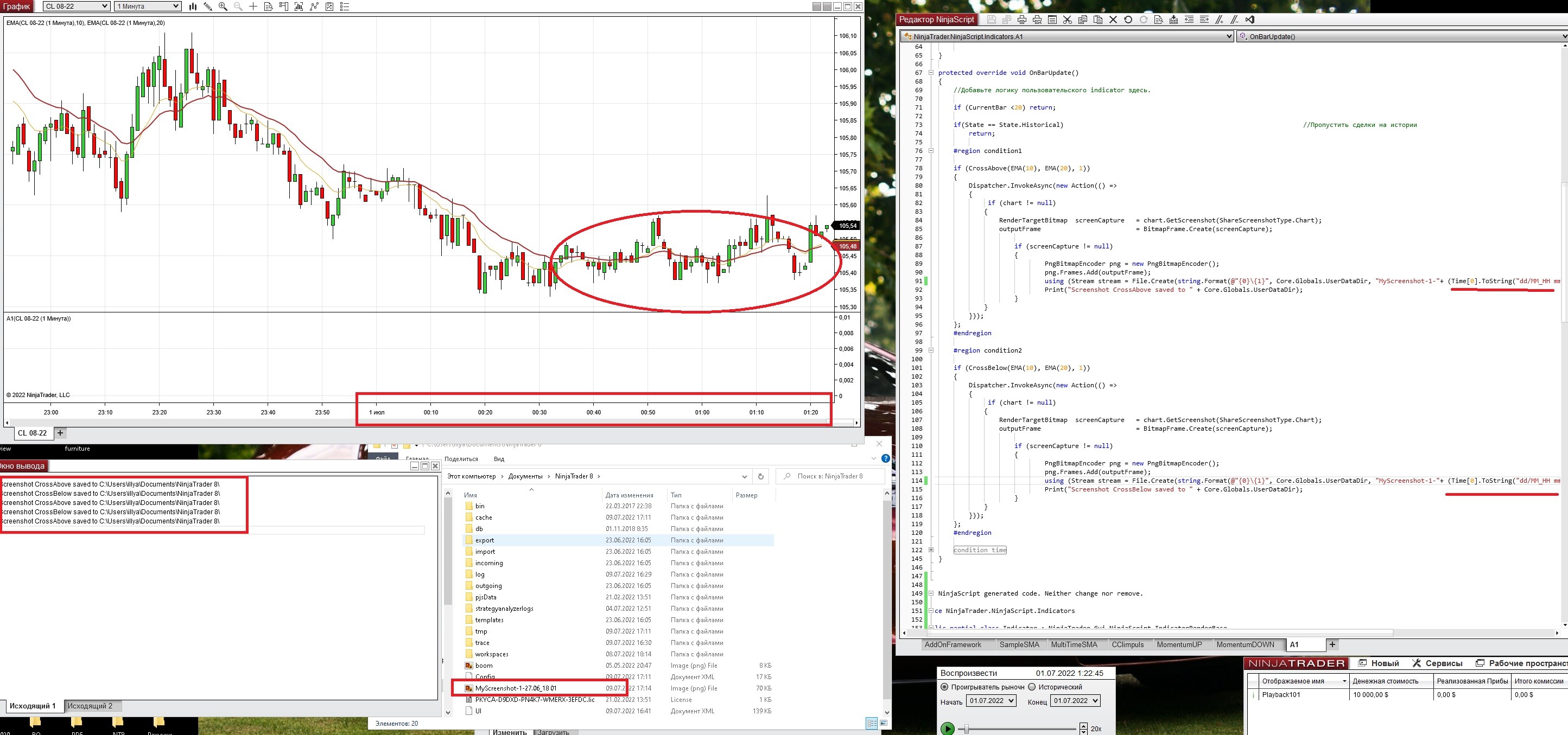Image resolution: width=1568 pixels, height=735 pixels.
Task: Switch to Исходящий 2 output tab
Action: point(90,706)
